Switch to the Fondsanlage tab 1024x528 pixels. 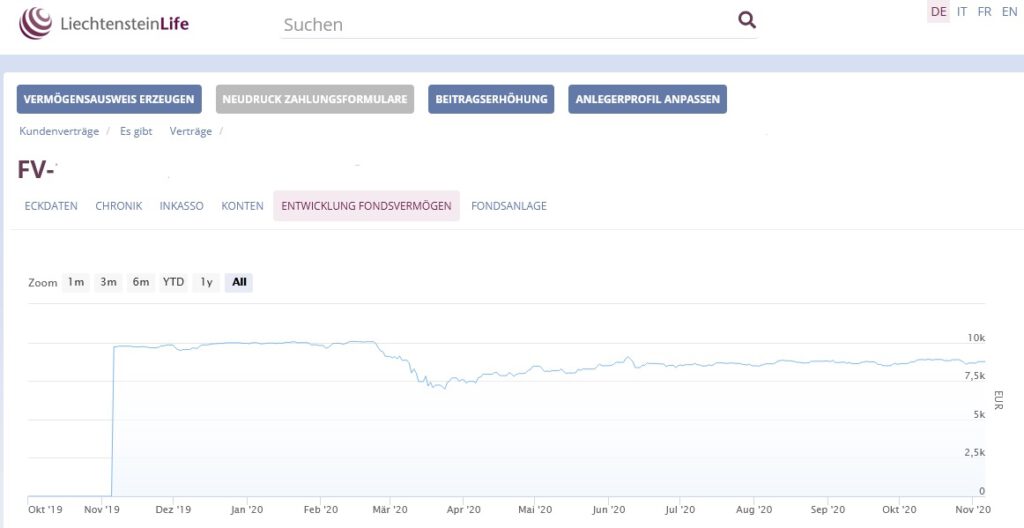(x=509, y=206)
